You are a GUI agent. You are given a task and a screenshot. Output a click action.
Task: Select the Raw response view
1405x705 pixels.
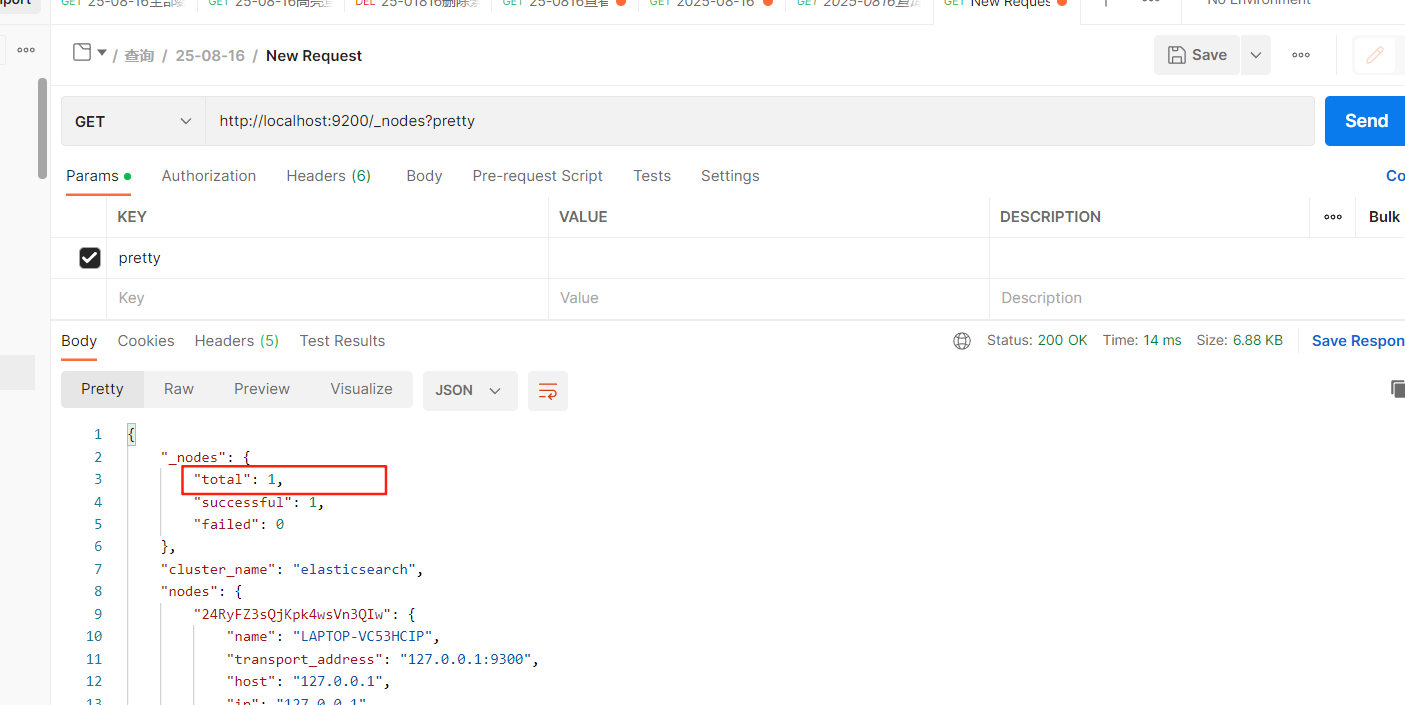(179, 389)
